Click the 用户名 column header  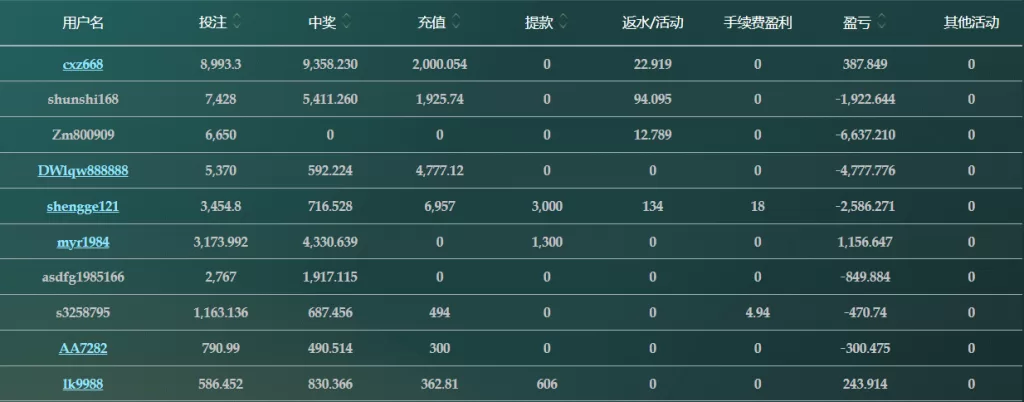[83, 23]
